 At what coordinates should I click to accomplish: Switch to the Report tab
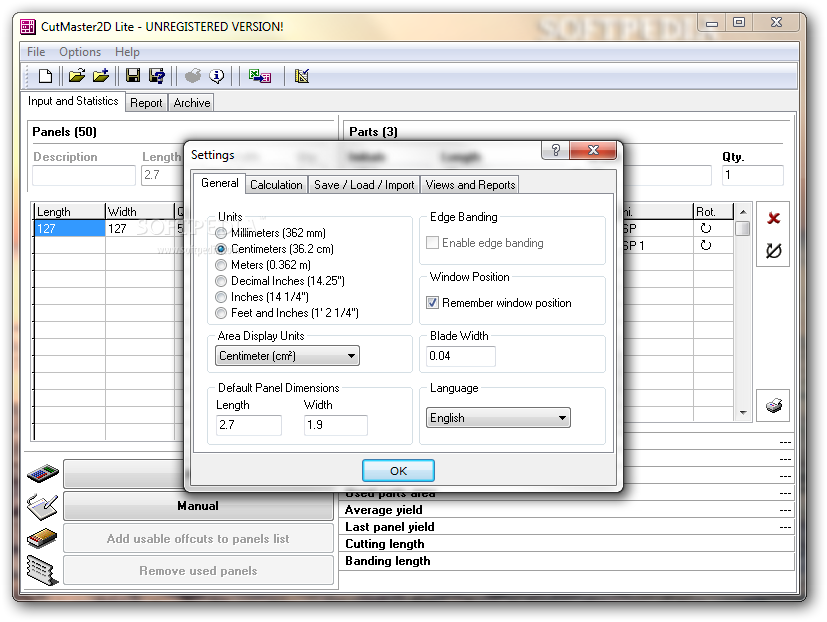click(x=146, y=103)
